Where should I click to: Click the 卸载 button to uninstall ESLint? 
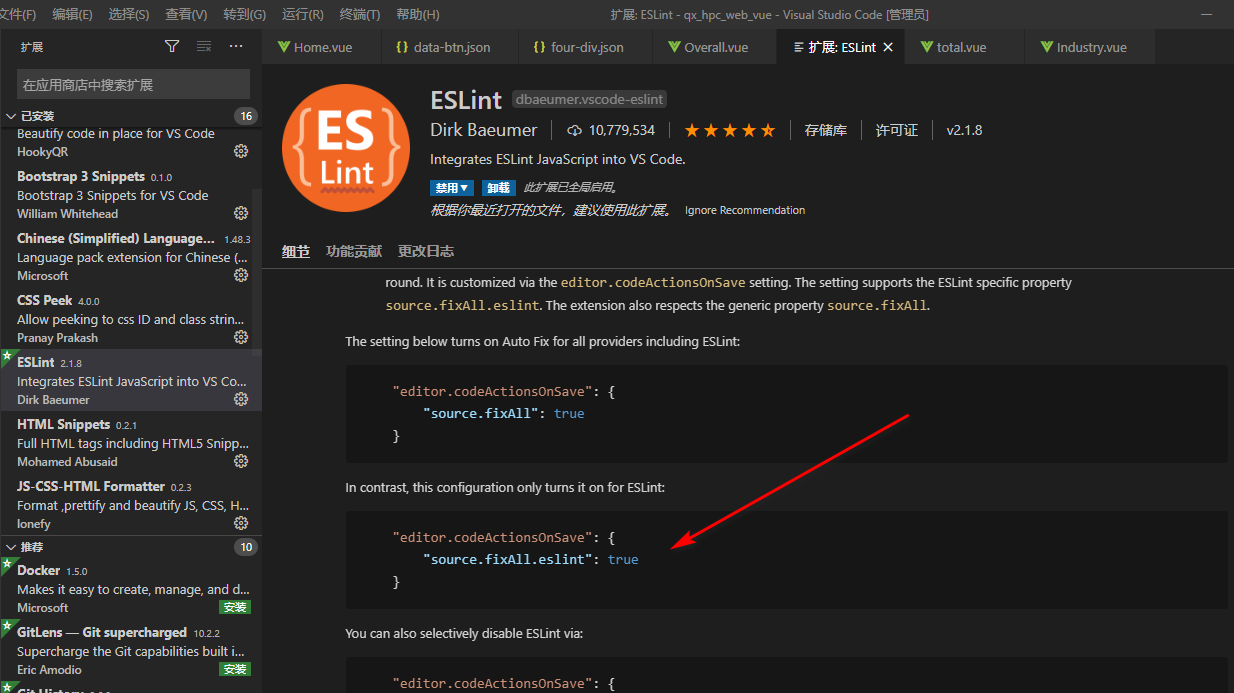497,187
